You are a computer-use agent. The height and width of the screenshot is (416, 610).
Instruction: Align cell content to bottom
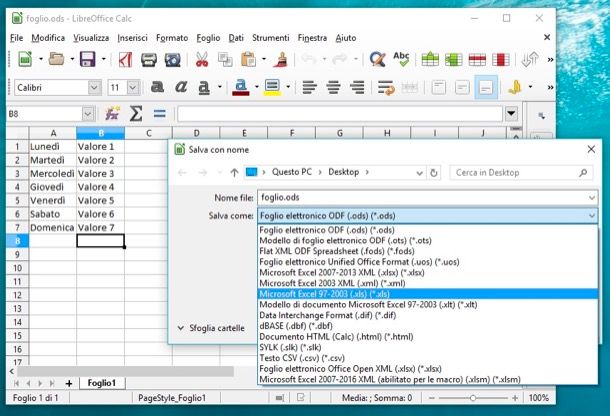click(x=486, y=88)
